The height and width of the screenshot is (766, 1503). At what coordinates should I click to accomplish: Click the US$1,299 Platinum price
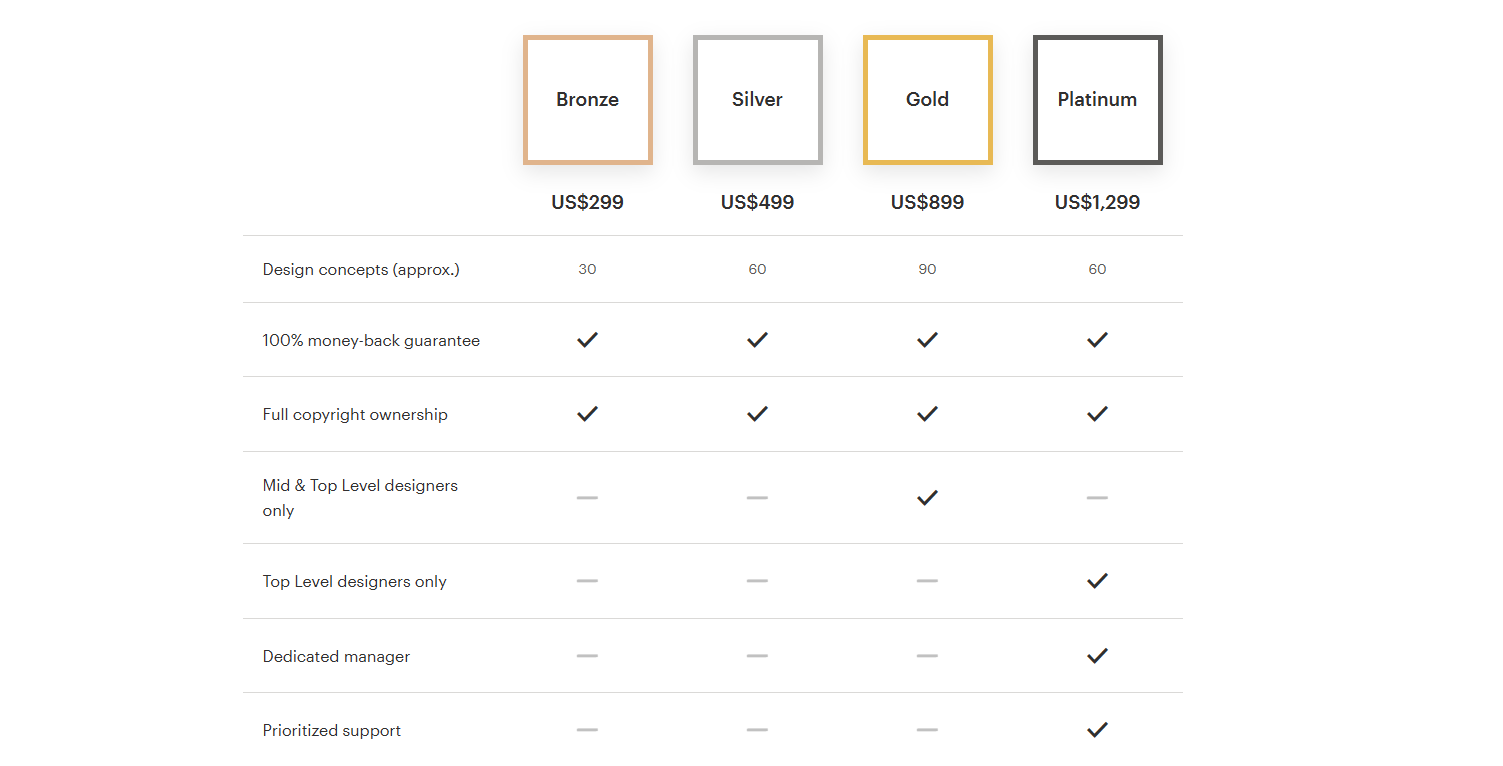coord(1097,202)
